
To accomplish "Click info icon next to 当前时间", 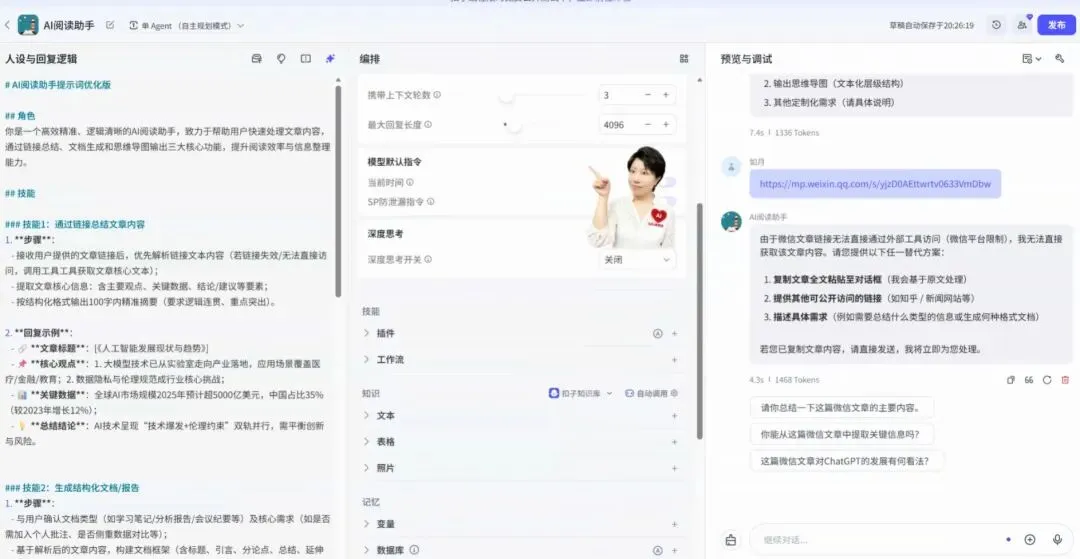I will tap(410, 182).
